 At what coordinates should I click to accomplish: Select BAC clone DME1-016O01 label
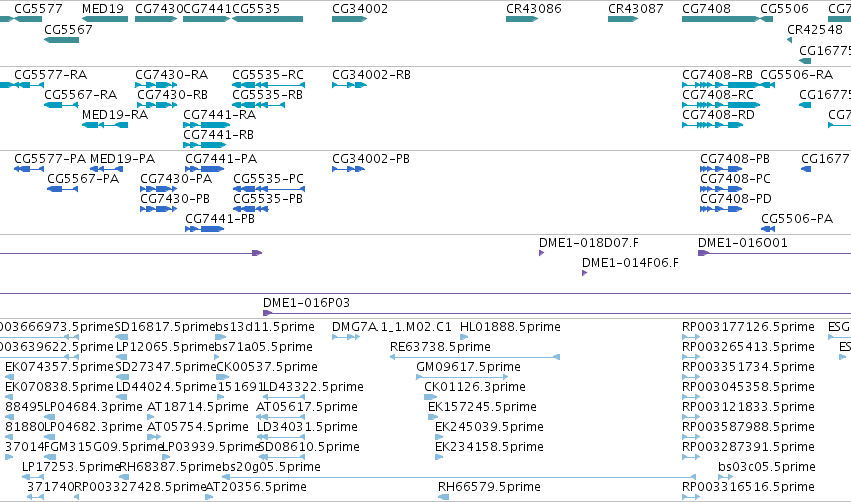[742, 243]
